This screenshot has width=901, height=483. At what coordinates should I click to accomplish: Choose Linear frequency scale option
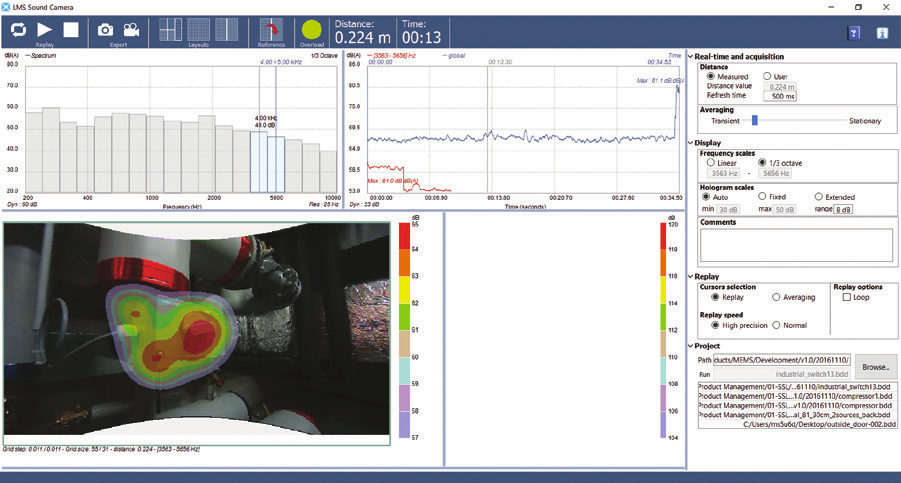coord(711,162)
